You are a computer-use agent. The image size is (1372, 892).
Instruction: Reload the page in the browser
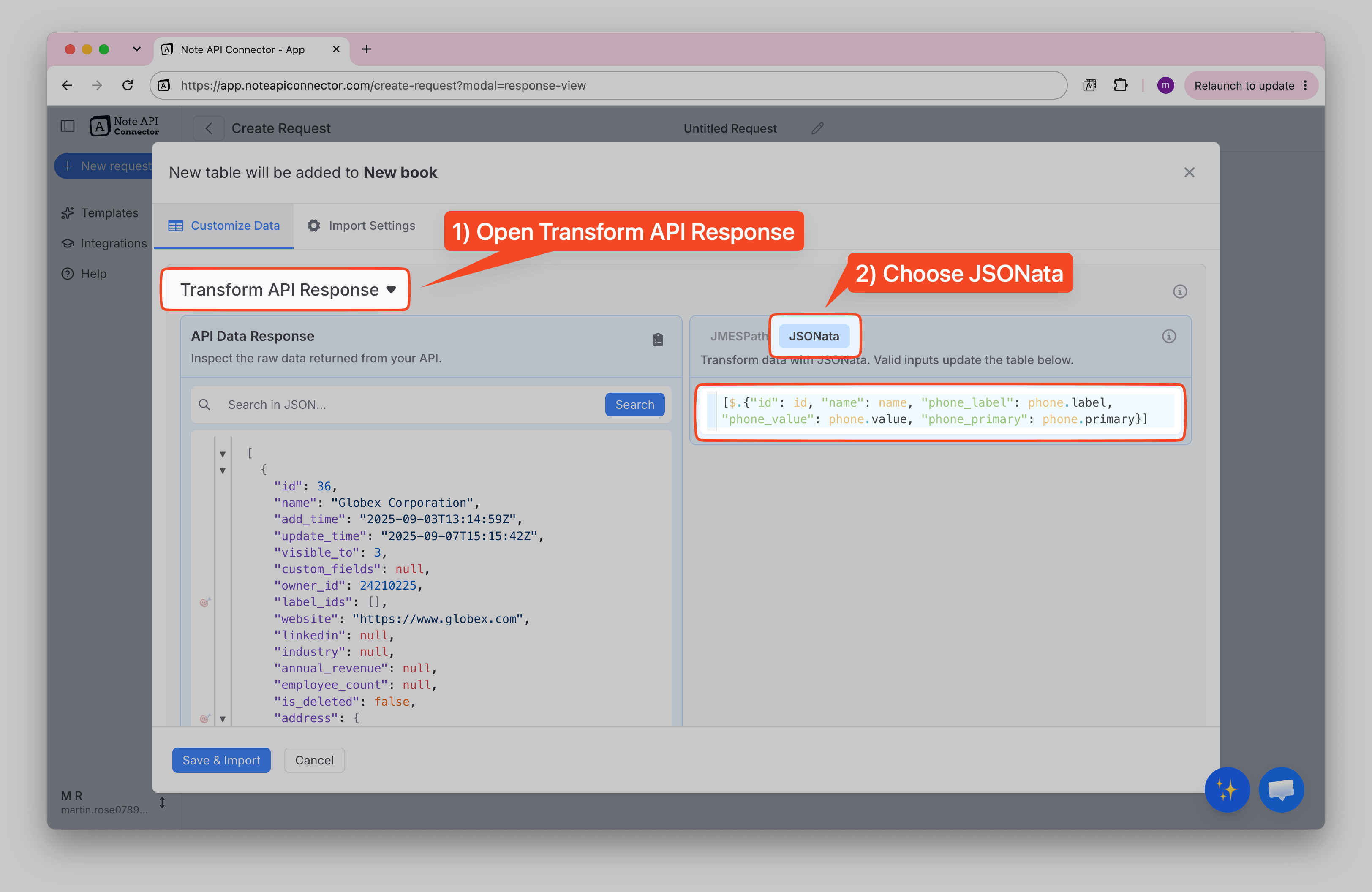128,85
